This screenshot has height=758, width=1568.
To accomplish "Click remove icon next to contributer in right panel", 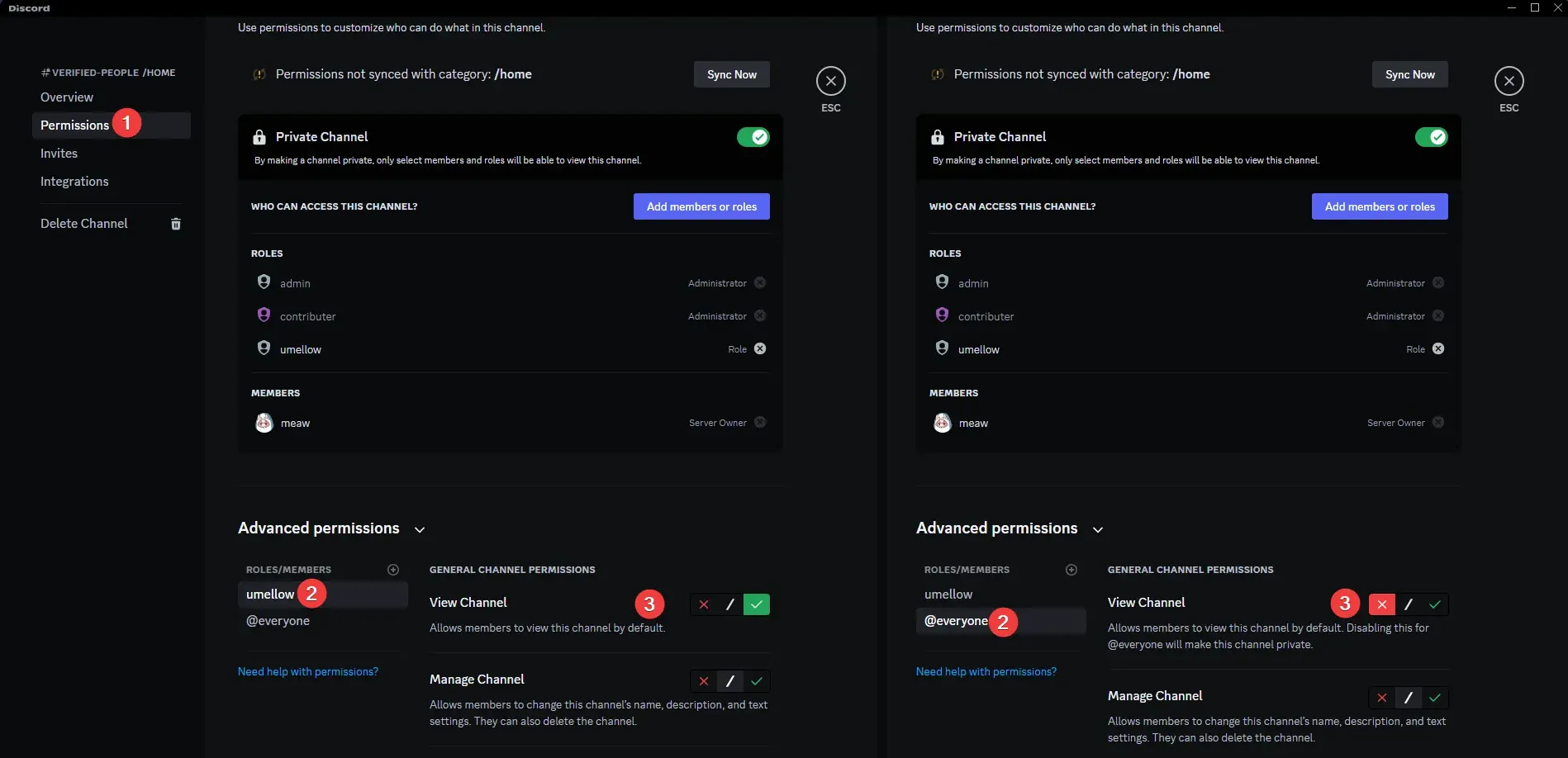I will [x=1438, y=315].
